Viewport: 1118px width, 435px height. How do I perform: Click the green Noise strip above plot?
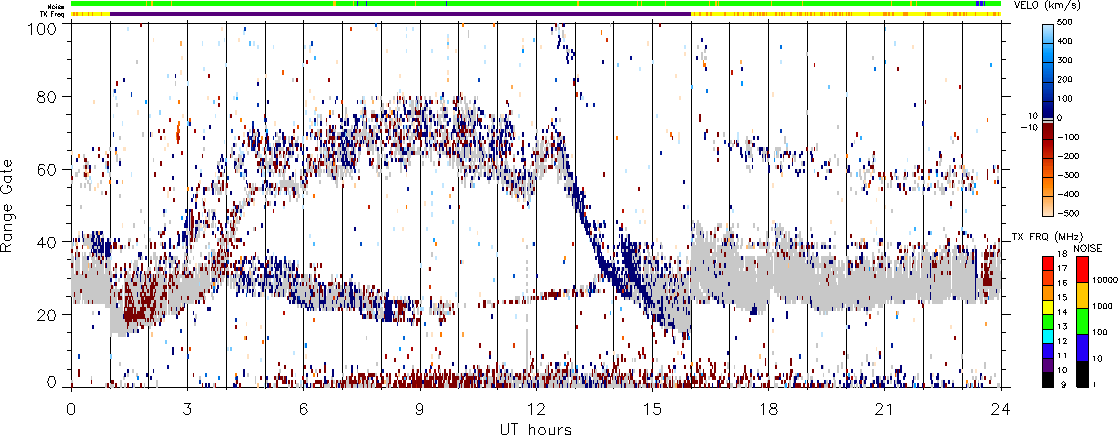[x=400, y=4]
